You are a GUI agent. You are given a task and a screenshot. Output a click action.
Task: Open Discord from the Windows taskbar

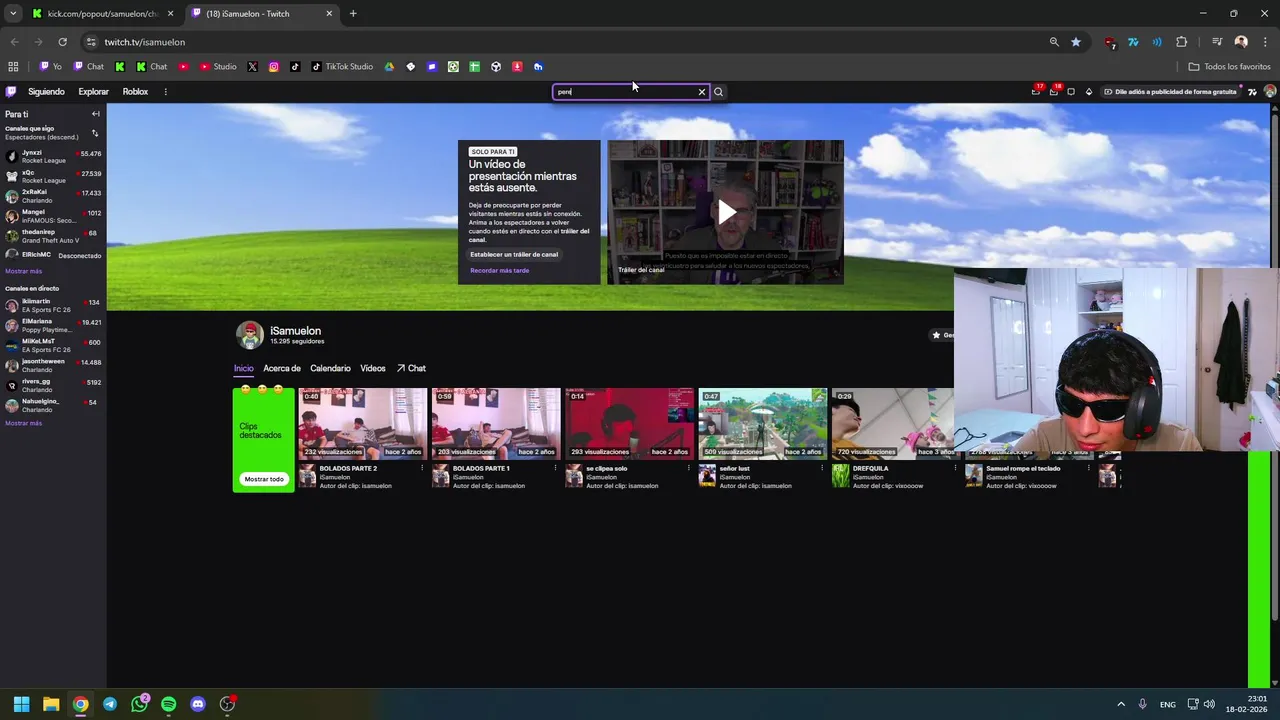click(198, 704)
